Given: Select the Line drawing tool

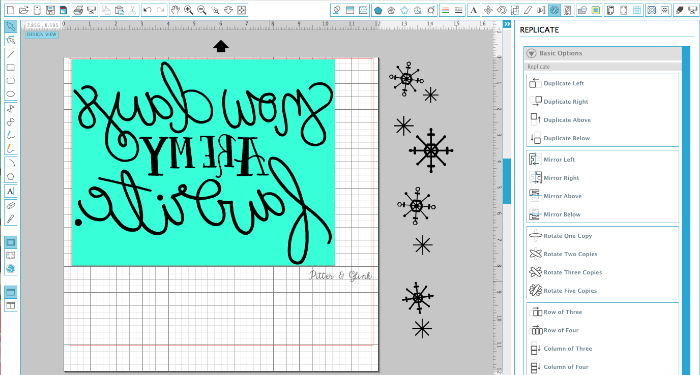Looking at the screenshot, I should pos(11,54).
